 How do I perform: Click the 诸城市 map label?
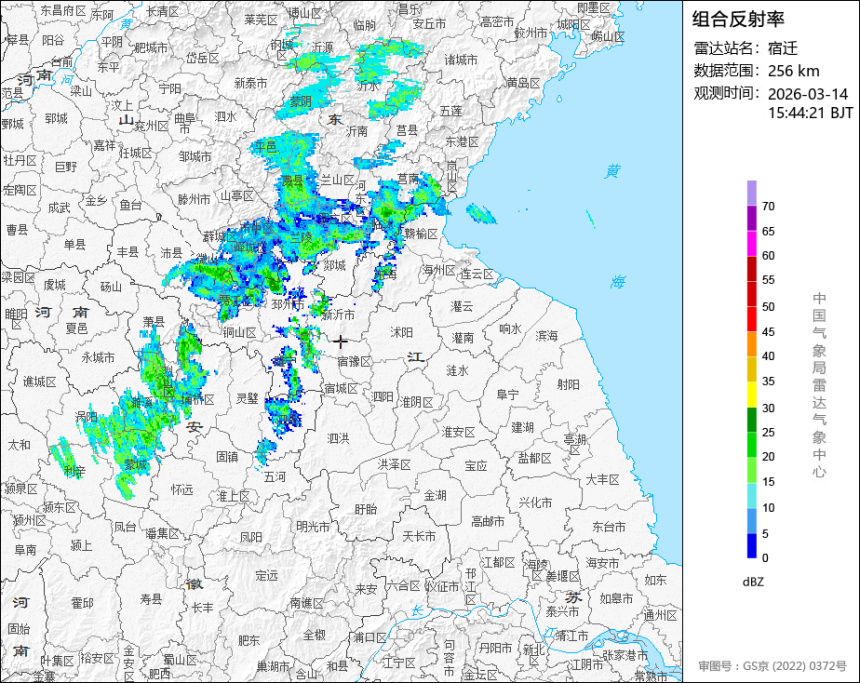460,60
